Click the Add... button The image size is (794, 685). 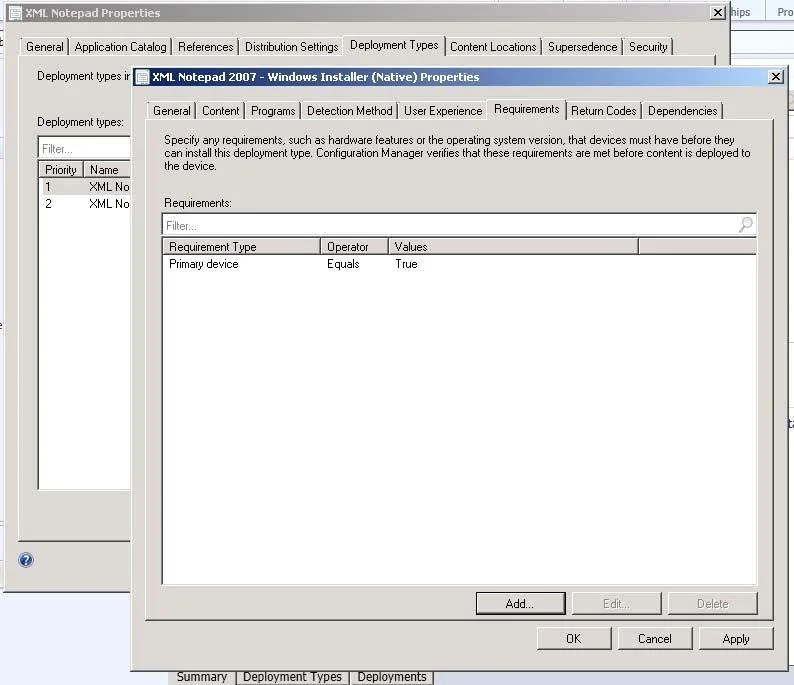520,603
